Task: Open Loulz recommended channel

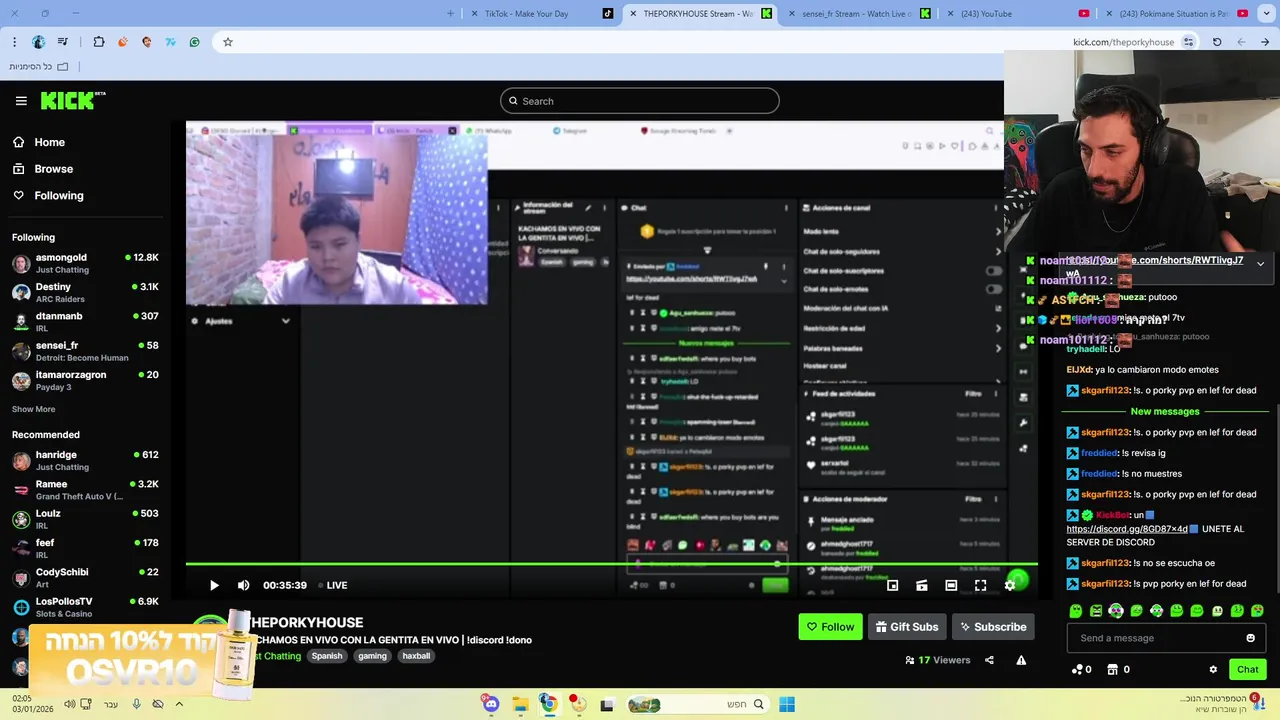Action: pos(85,519)
